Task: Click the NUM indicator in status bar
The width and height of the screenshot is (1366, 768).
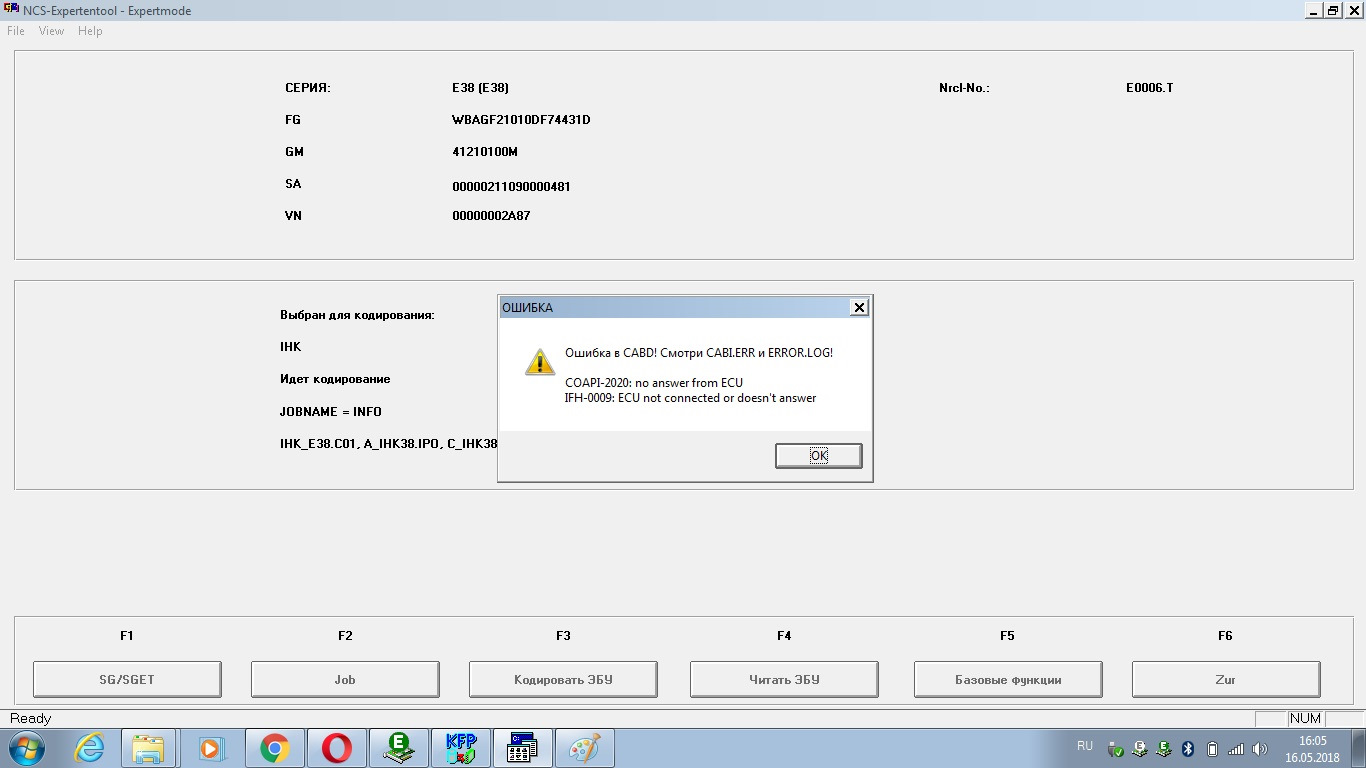Action: [1305, 718]
